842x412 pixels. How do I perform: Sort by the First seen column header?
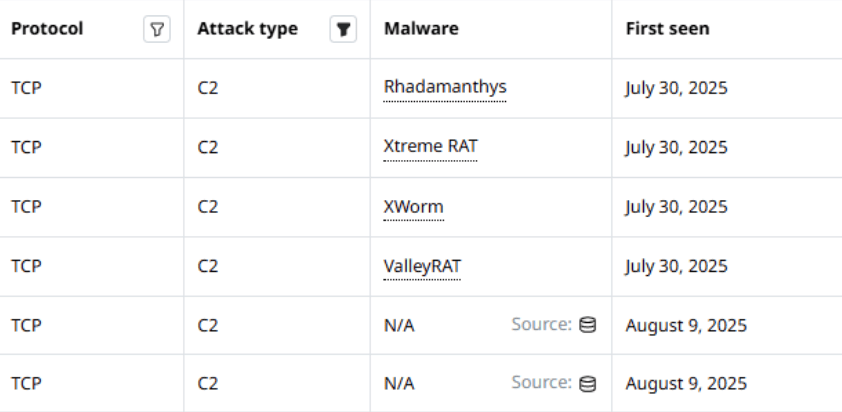click(667, 29)
